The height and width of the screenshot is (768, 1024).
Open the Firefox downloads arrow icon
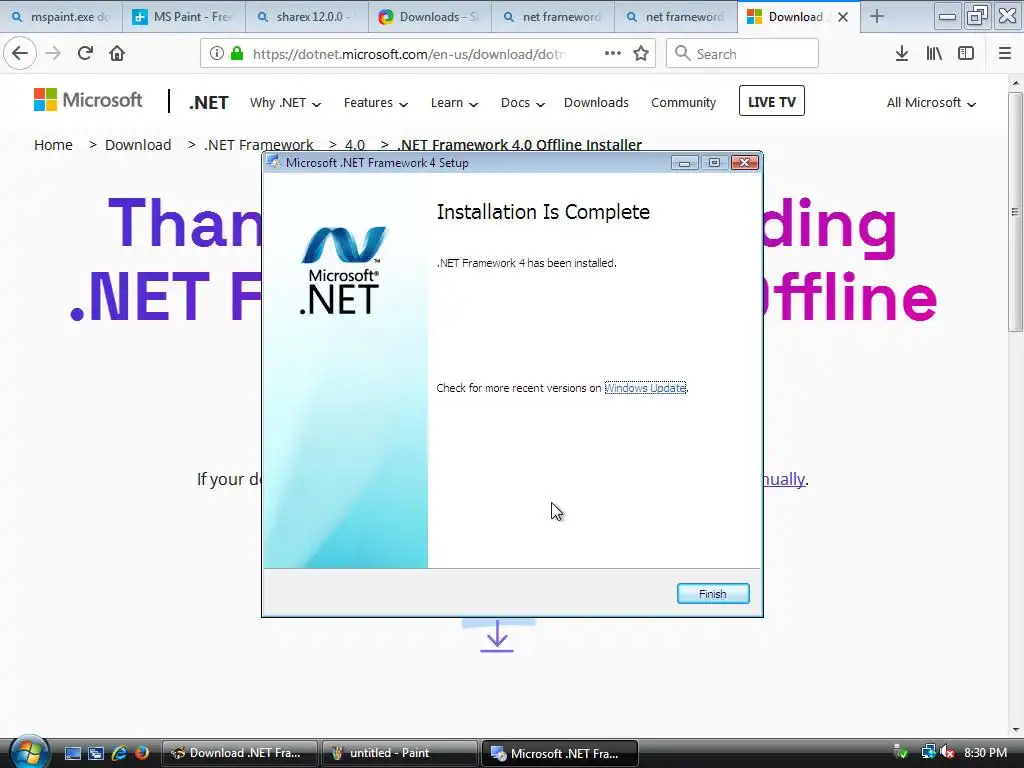coord(902,54)
